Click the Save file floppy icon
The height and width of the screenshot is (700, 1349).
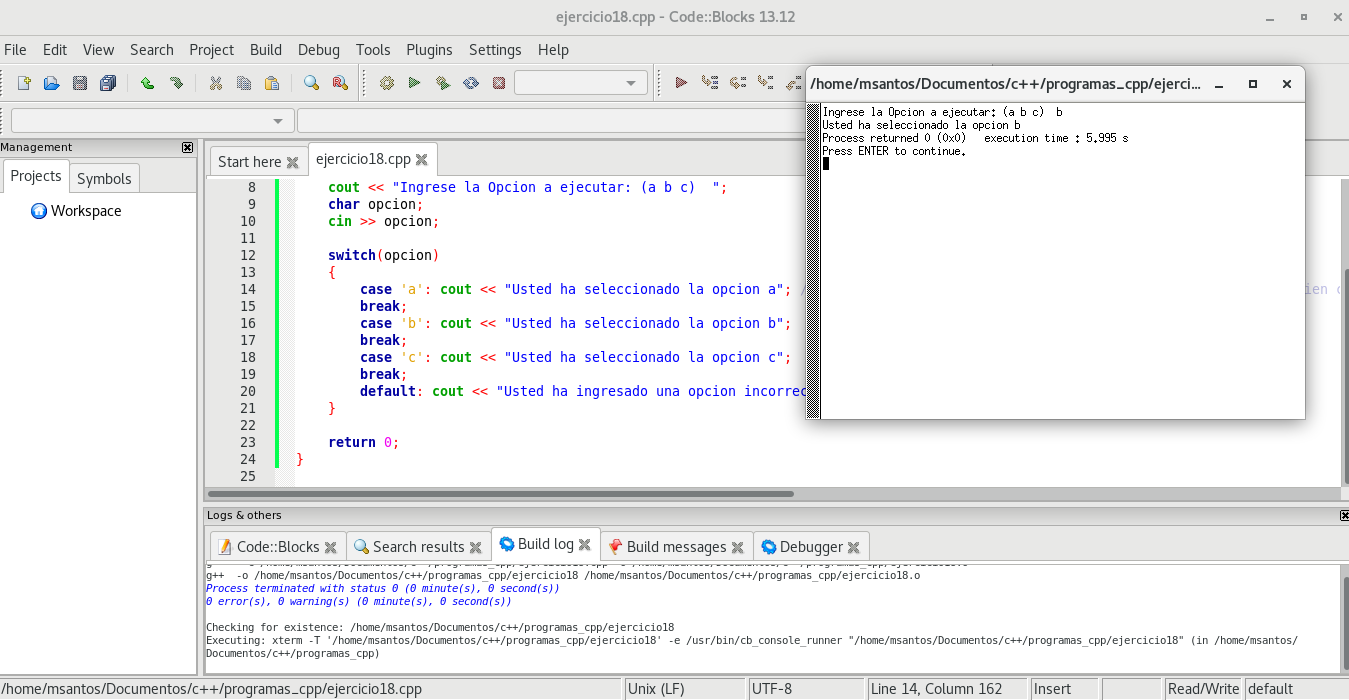[80, 83]
